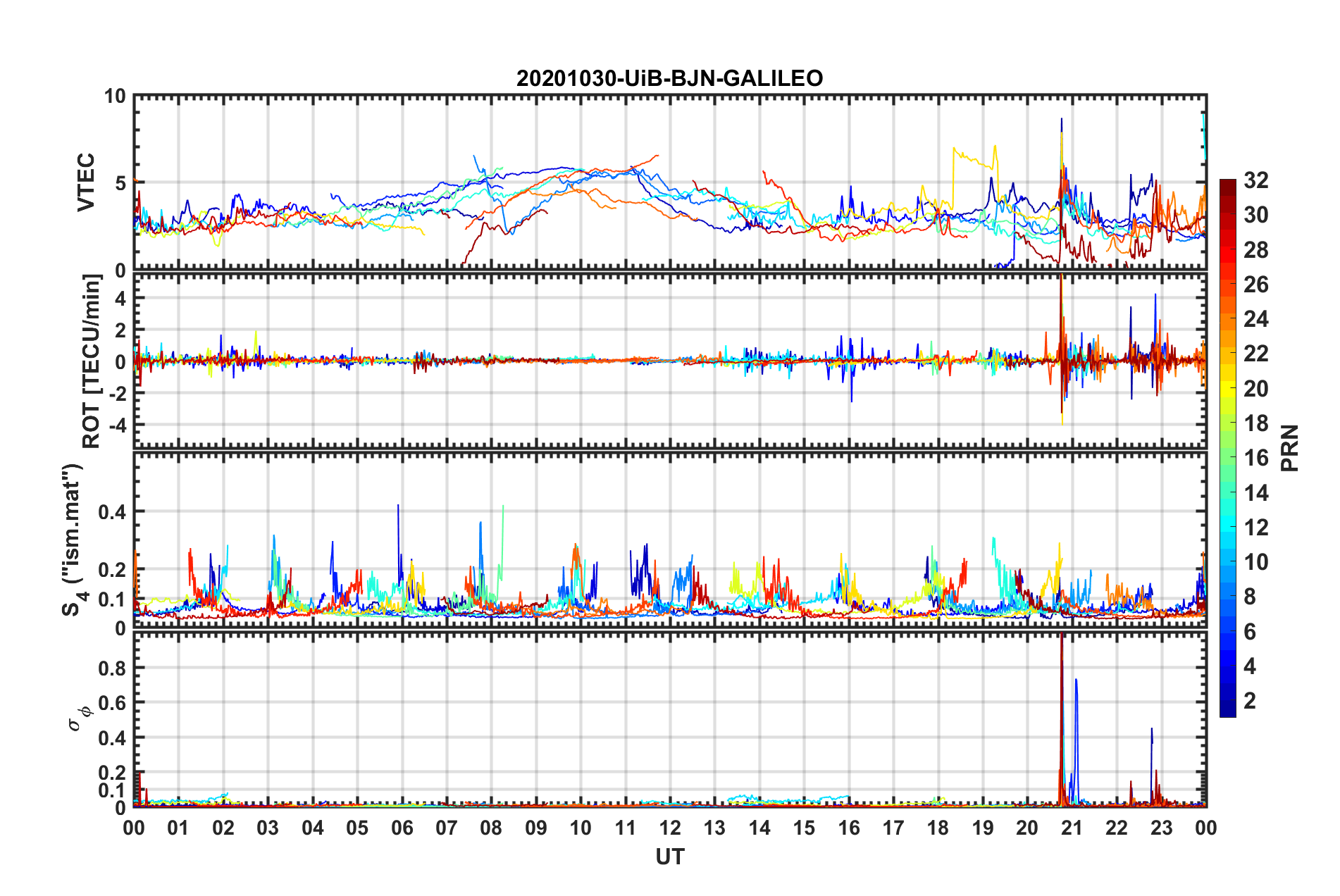
Task: Select the "12" hour tick on the UT axis
Action: click(670, 828)
